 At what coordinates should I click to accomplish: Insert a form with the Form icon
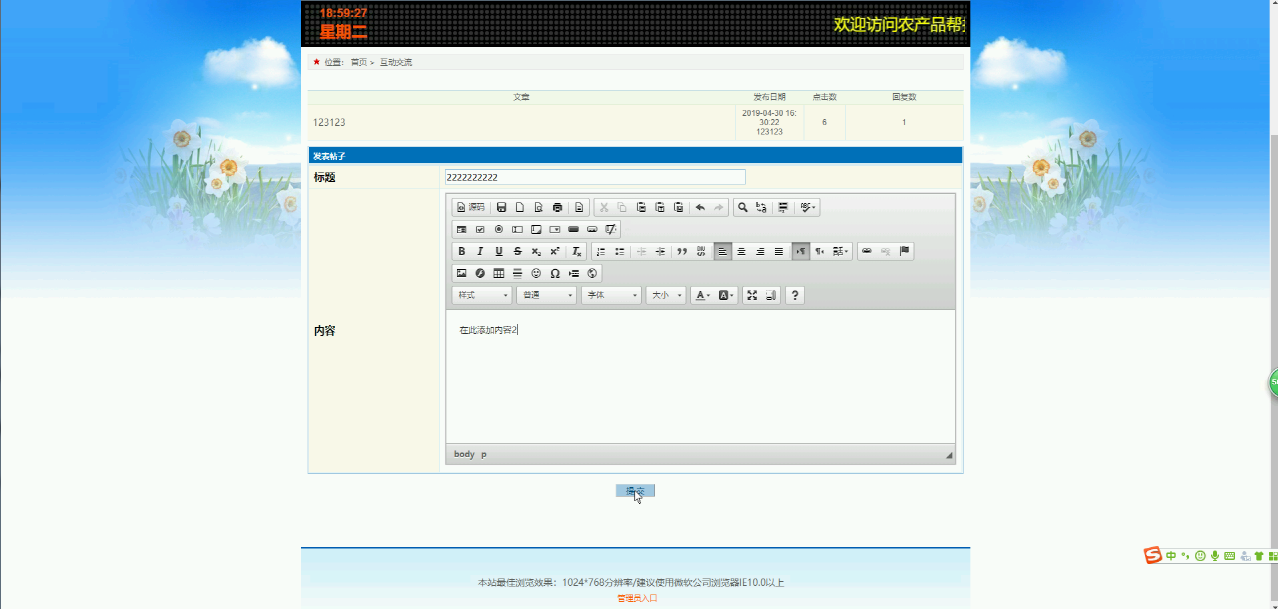point(462,229)
